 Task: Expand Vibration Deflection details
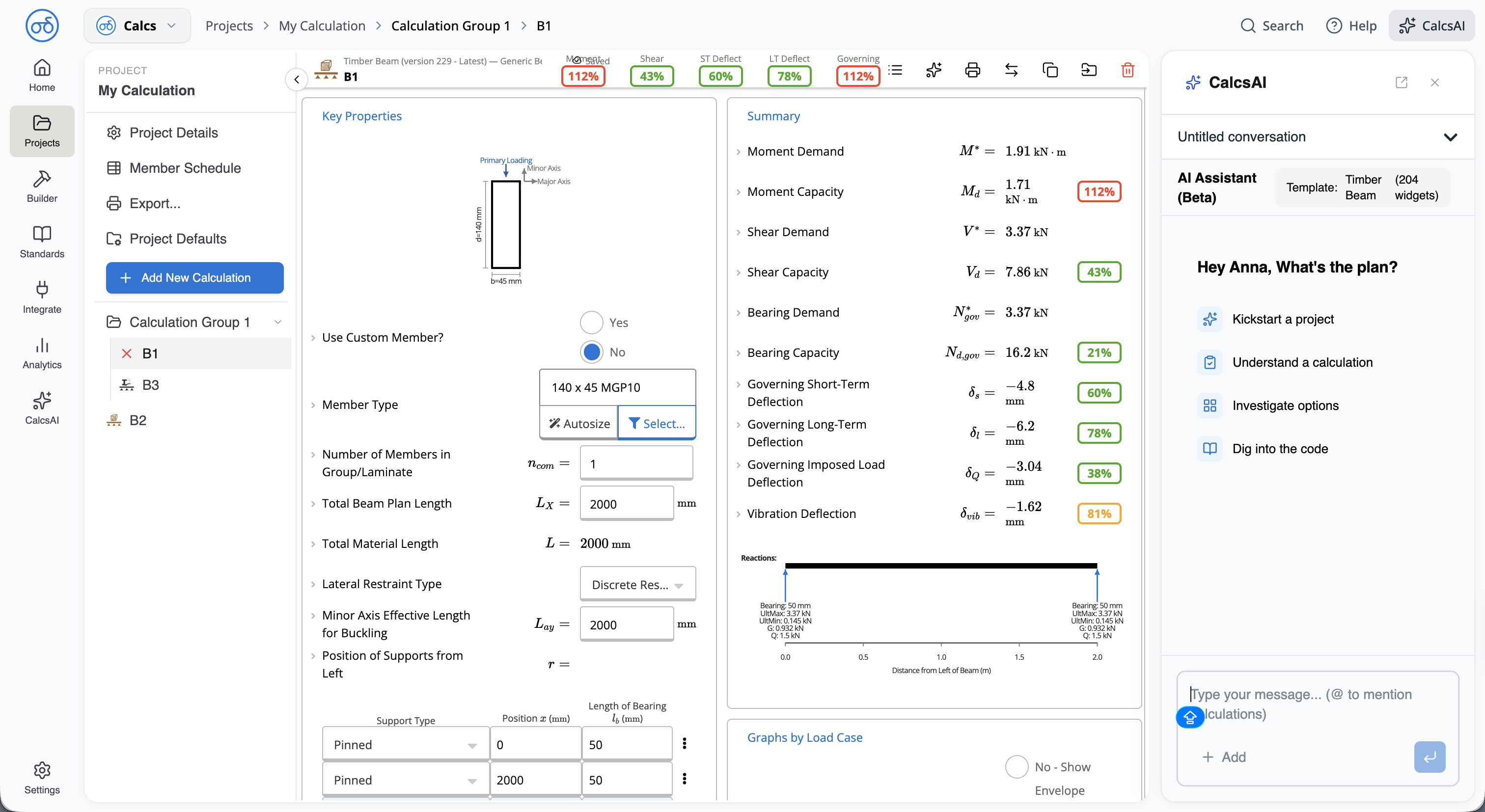point(739,514)
